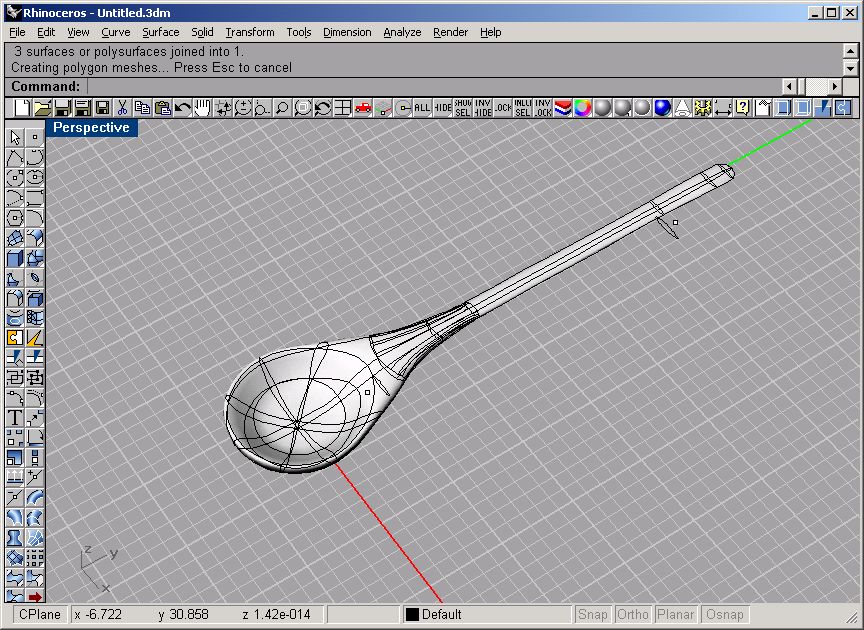Screen dimensions: 864x630
Task: Click the z 1.42e-014 coordinate readout
Action: (x=277, y=614)
